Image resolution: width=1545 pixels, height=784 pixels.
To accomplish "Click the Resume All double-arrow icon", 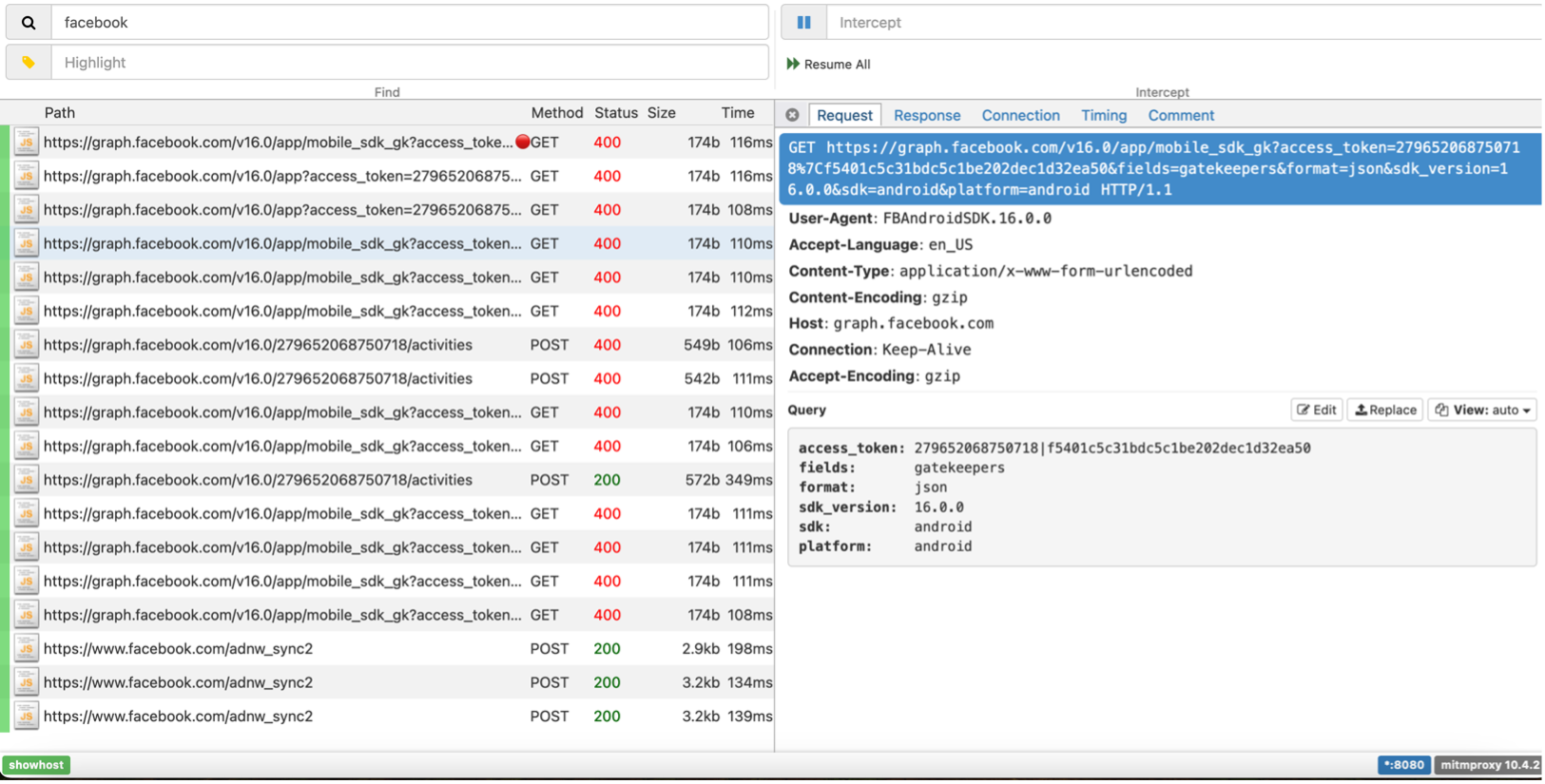I will point(793,65).
